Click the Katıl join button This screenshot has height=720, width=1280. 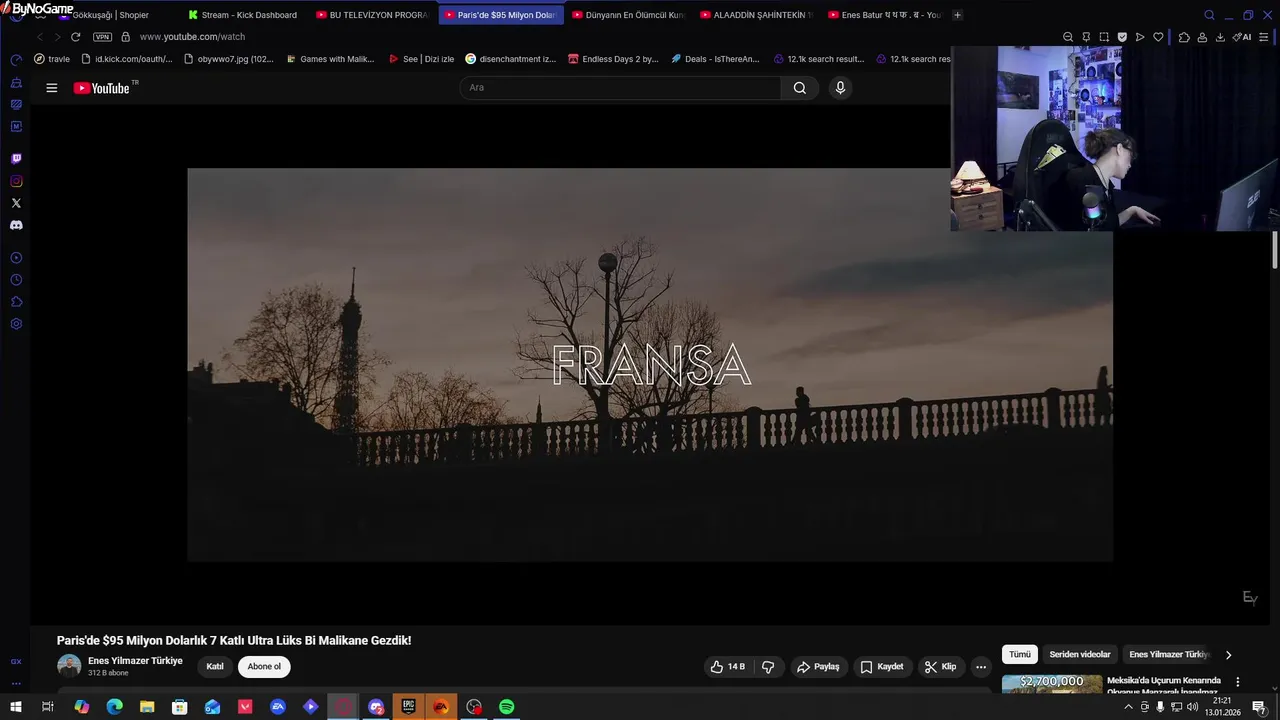tap(215, 667)
